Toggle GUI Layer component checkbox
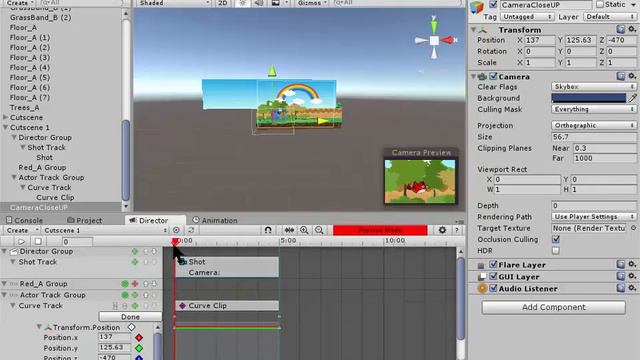Image resolution: width=640 pixels, height=360 pixels. pos(493,276)
